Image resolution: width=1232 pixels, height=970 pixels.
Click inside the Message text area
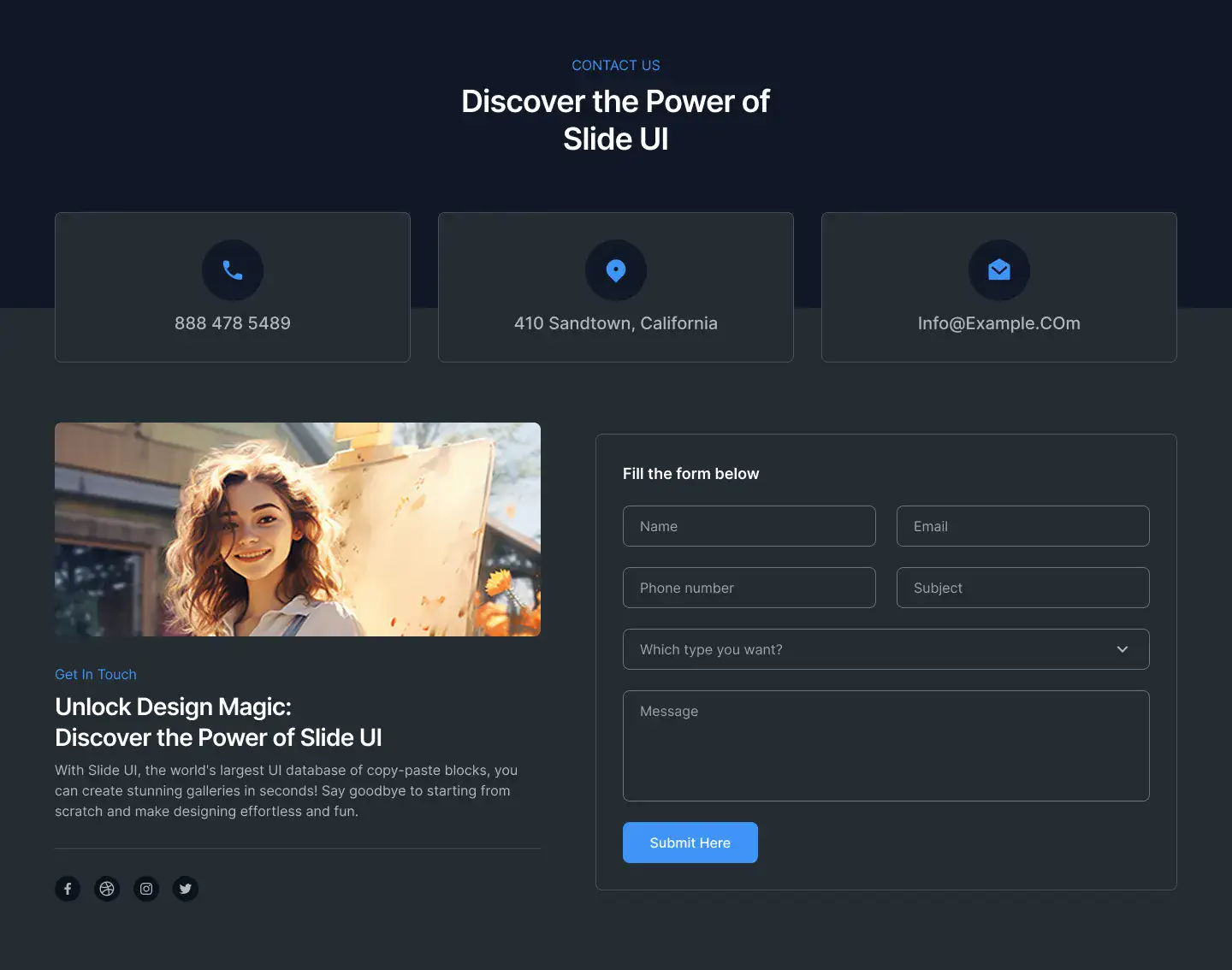coord(886,746)
